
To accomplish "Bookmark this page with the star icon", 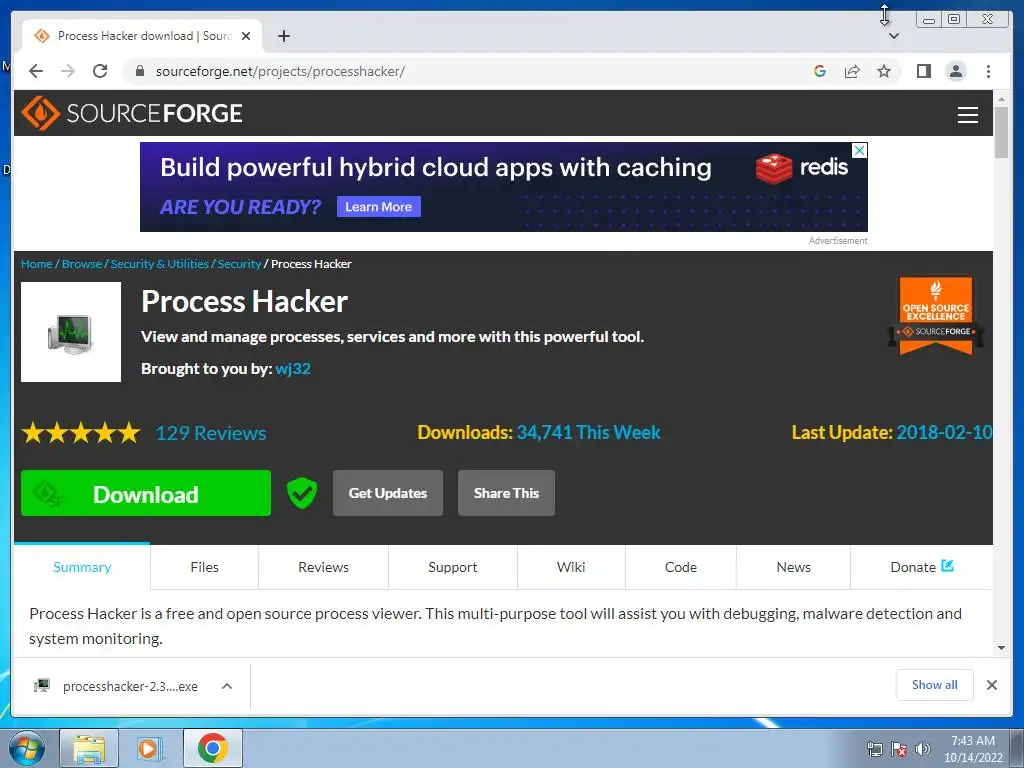I will pyautogui.click(x=884, y=71).
